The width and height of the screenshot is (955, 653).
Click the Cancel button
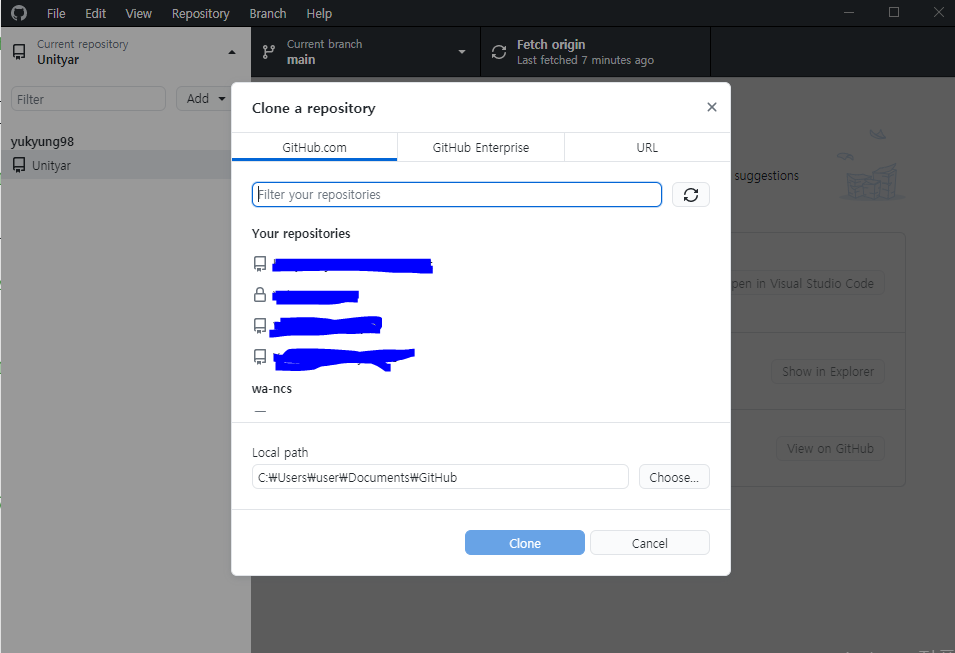point(649,543)
